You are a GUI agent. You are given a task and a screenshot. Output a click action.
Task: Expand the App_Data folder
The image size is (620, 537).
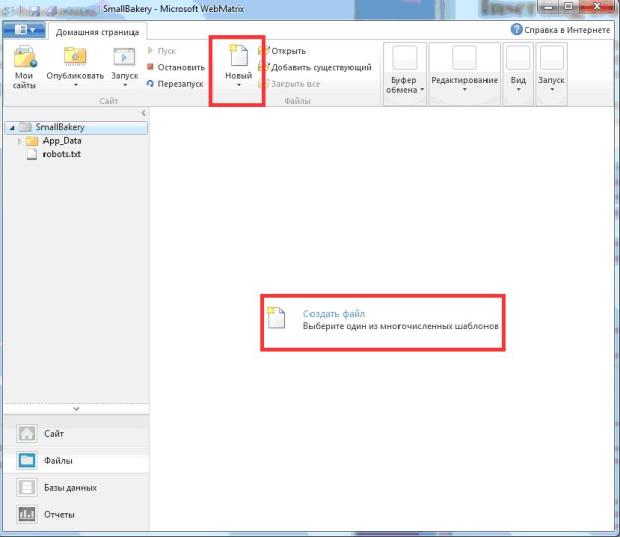tap(19, 141)
